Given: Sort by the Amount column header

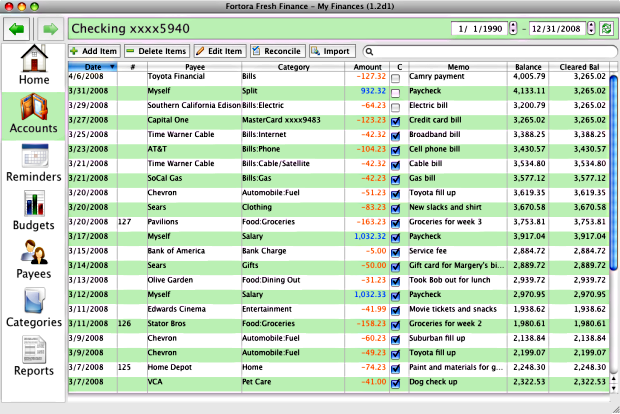Looking at the screenshot, I should 367,67.
